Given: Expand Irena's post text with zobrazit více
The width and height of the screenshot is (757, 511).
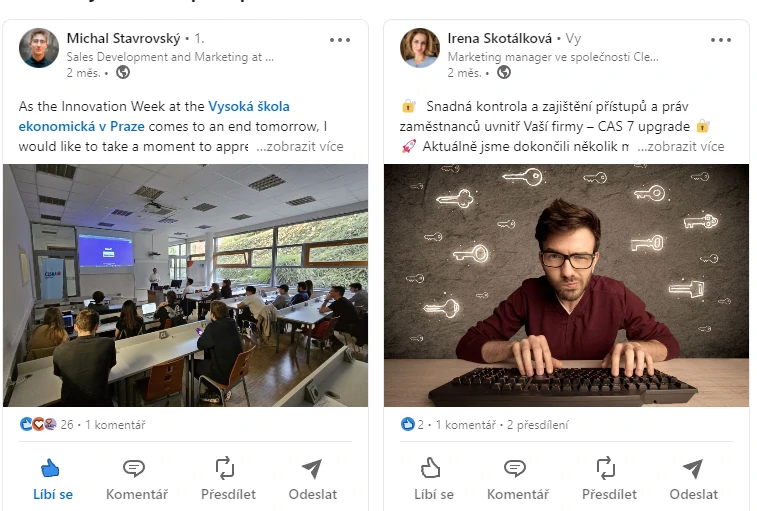Looking at the screenshot, I should (x=681, y=146).
